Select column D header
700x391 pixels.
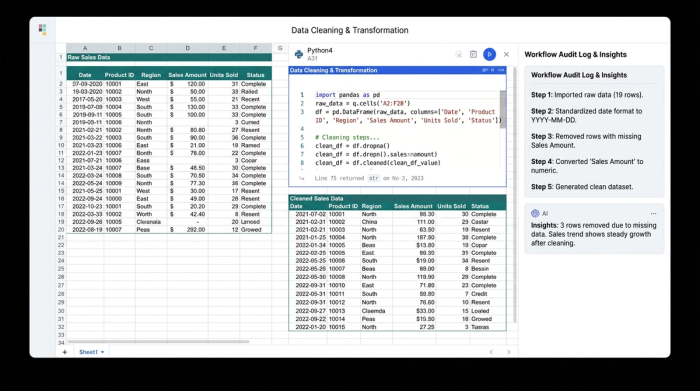pos(188,48)
